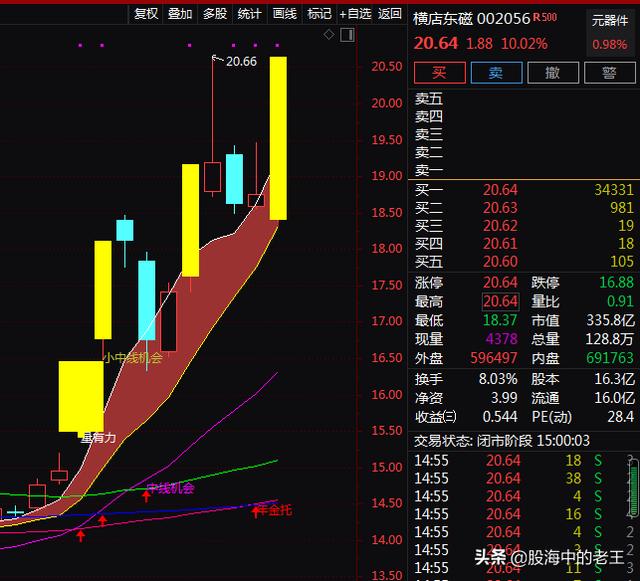Click the tall yellow limit-up candlestick

click(x=277, y=138)
